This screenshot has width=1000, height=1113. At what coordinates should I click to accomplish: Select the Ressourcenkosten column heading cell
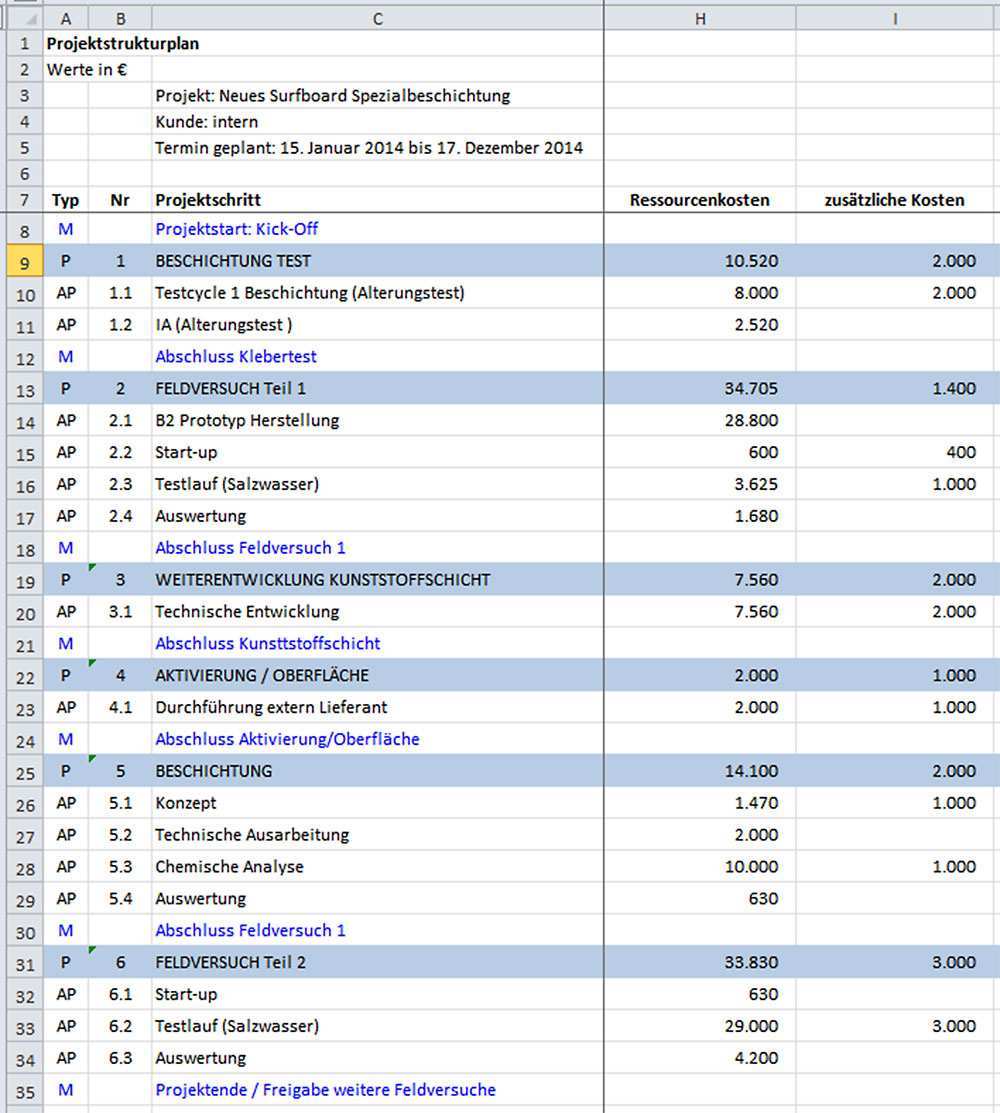click(700, 200)
